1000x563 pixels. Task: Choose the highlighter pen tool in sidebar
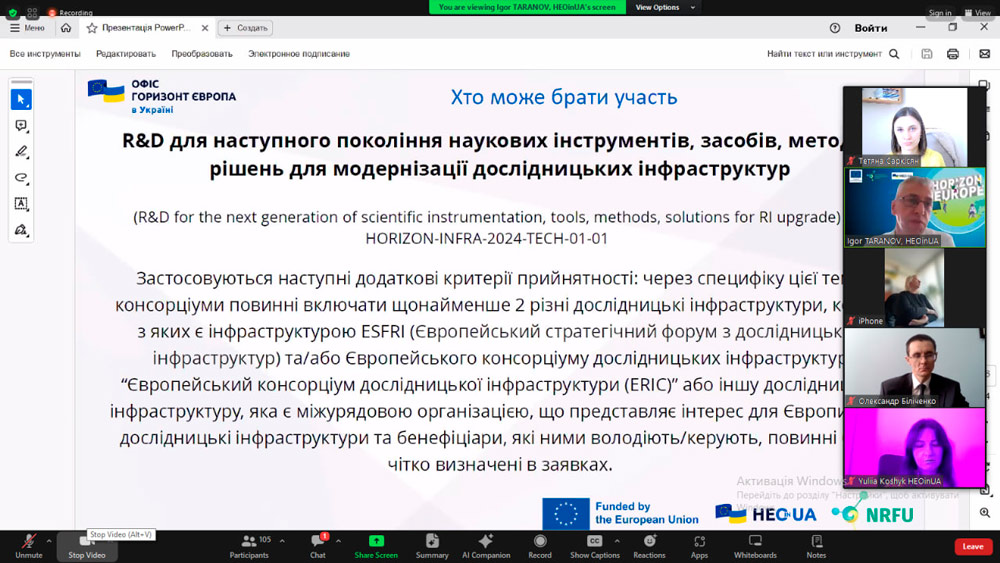coord(21,152)
